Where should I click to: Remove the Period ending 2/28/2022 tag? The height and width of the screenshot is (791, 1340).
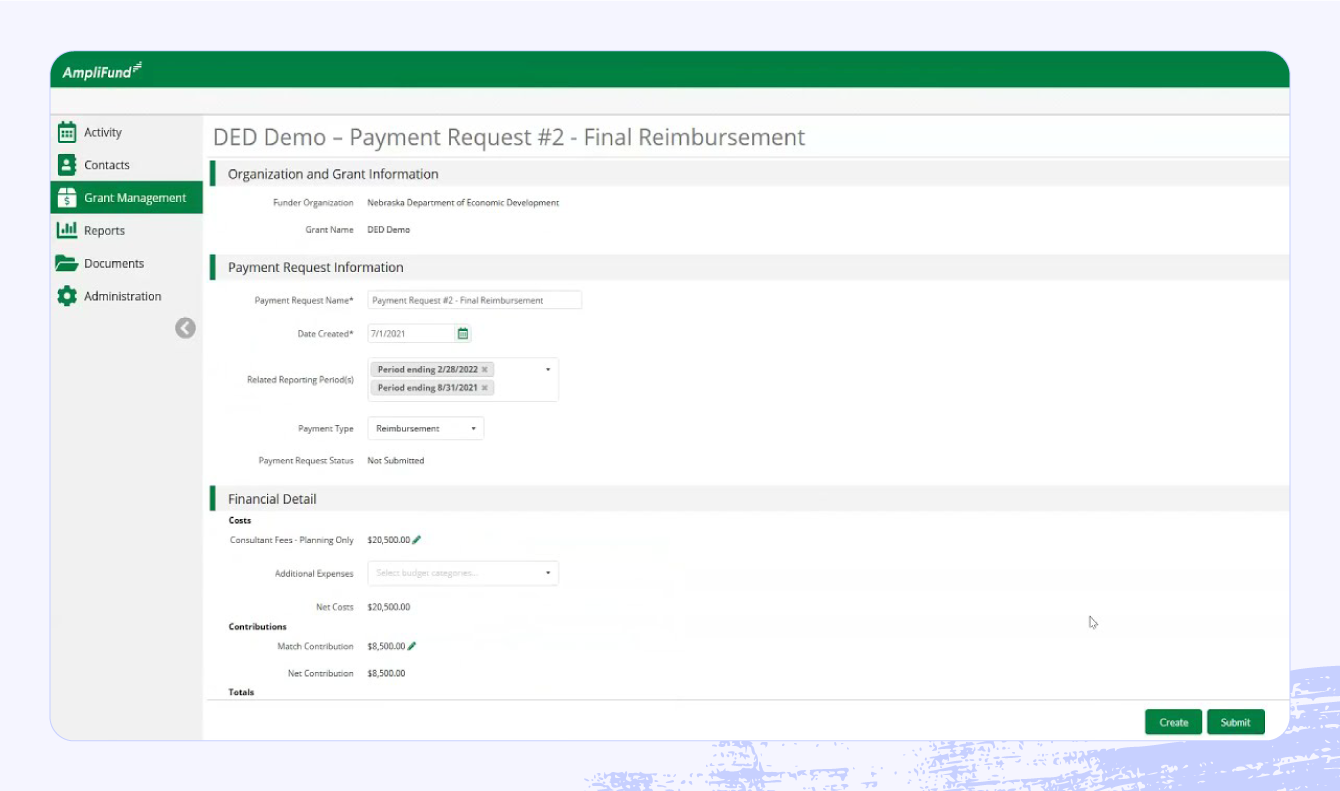point(485,369)
